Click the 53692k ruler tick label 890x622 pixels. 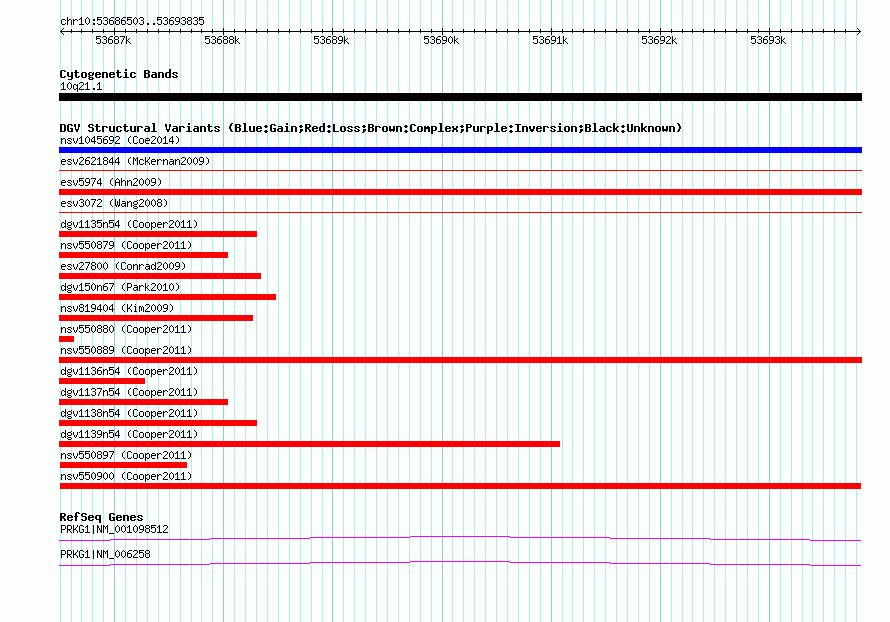pos(659,40)
